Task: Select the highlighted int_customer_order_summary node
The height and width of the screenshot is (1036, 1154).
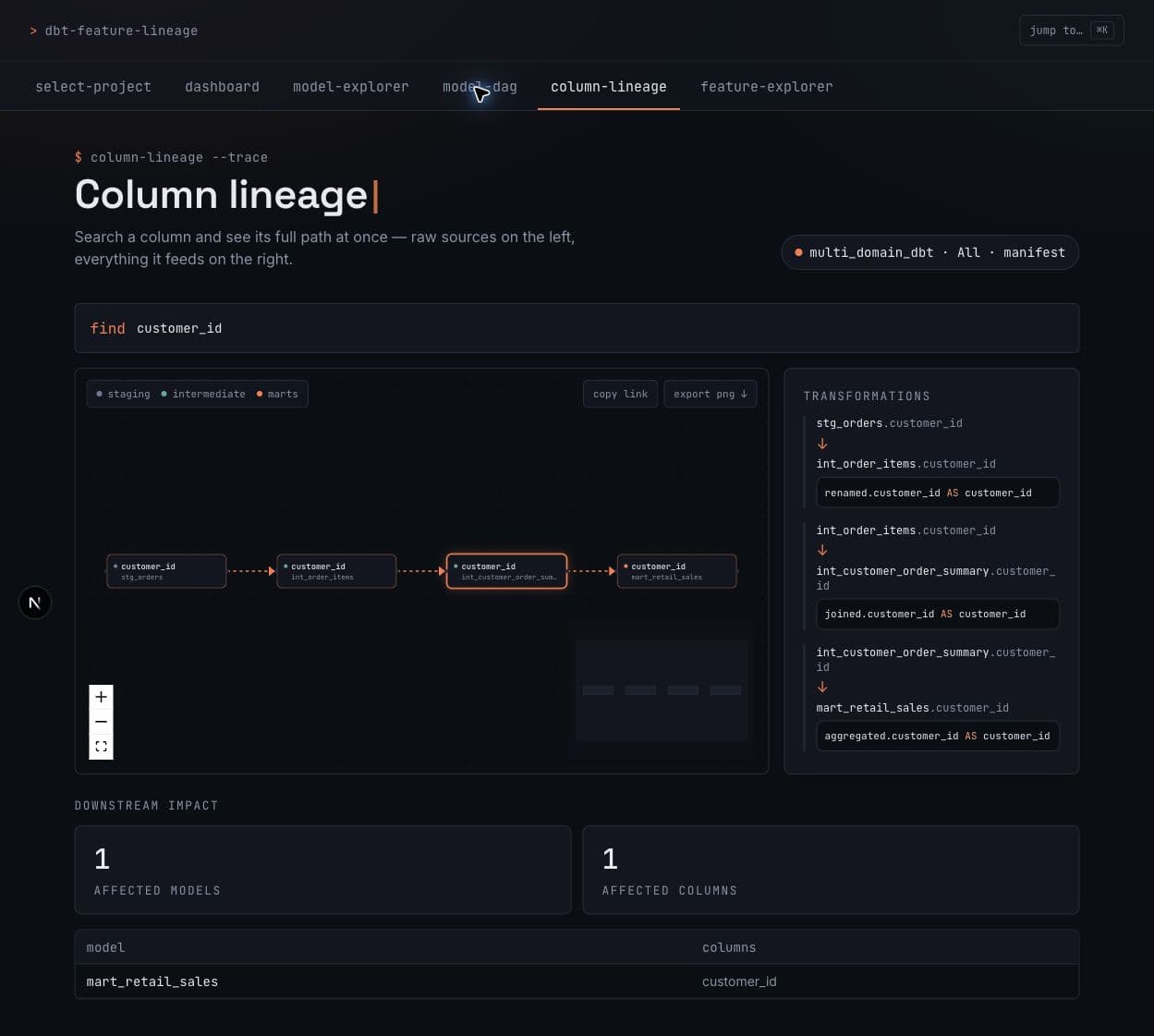Action: pyautogui.click(x=506, y=571)
